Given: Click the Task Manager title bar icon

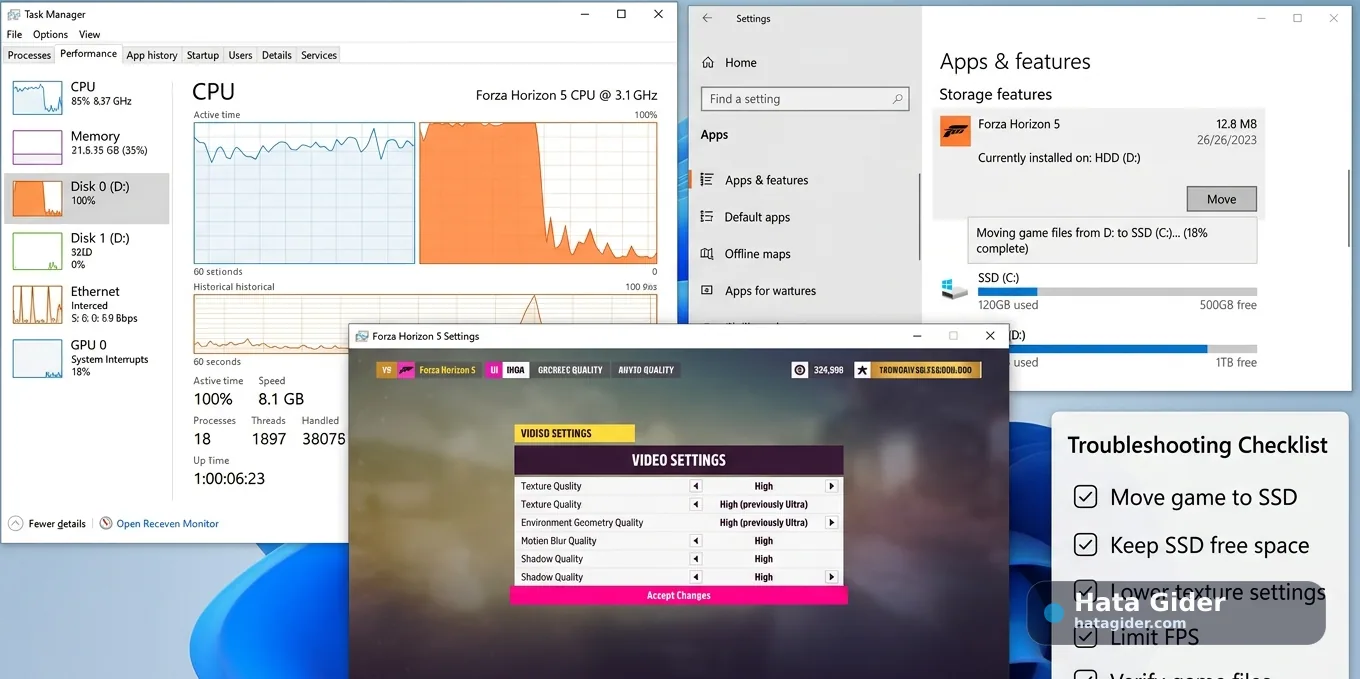Looking at the screenshot, I should pyautogui.click(x=14, y=15).
